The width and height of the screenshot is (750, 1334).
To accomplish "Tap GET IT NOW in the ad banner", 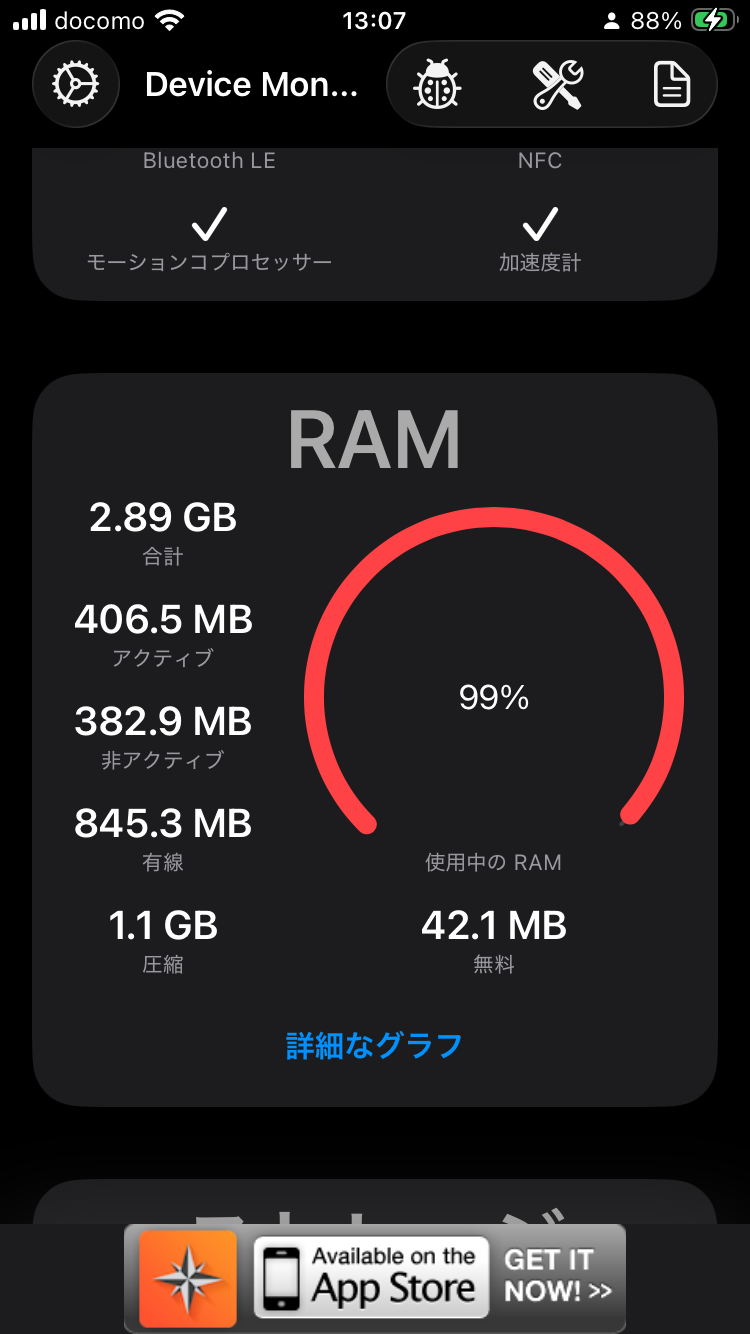I will click(558, 1276).
